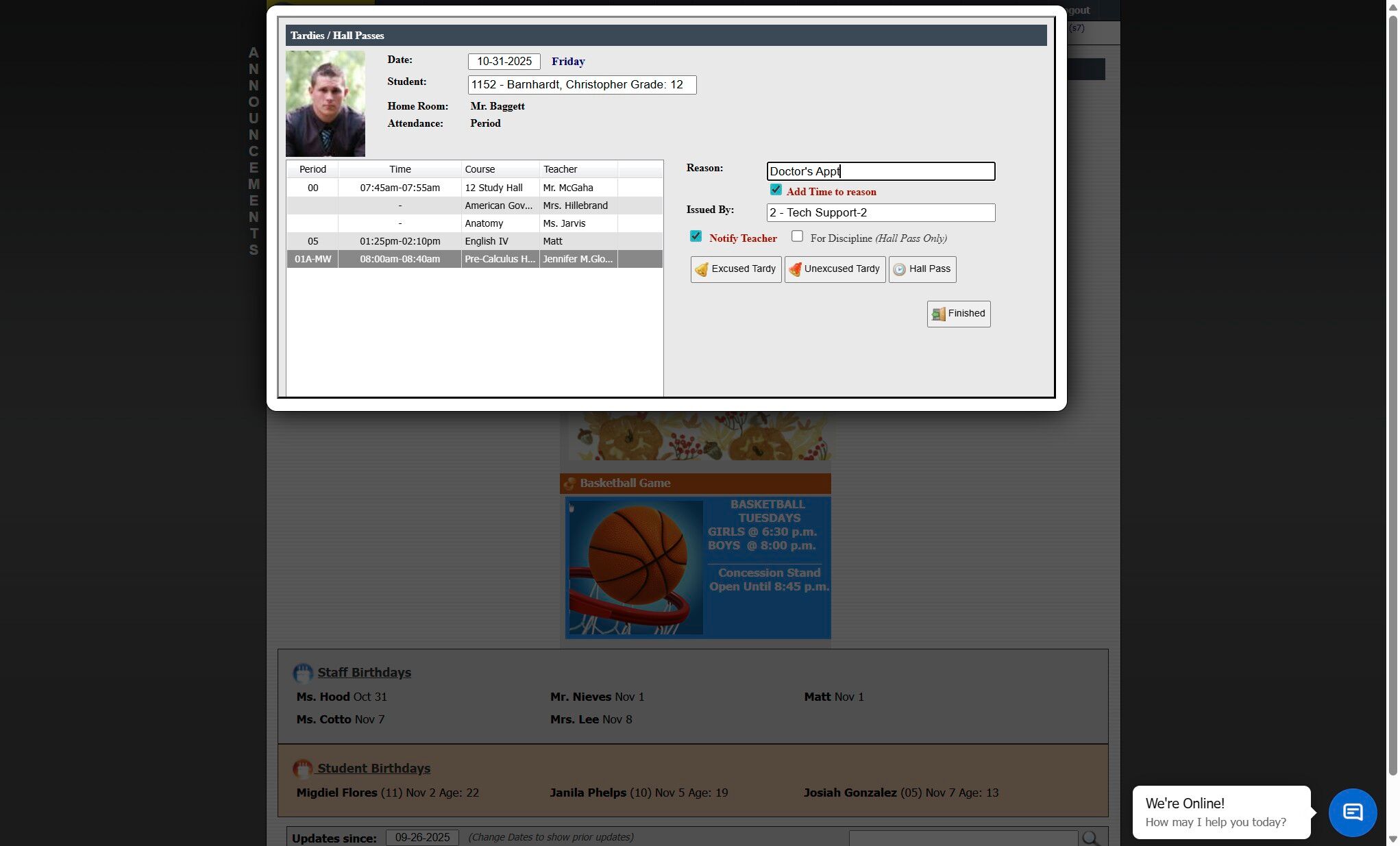Open the date field showing 10-31-2025
This screenshot has width=1400, height=846.
pyautogui.click(x=504, y=62)
